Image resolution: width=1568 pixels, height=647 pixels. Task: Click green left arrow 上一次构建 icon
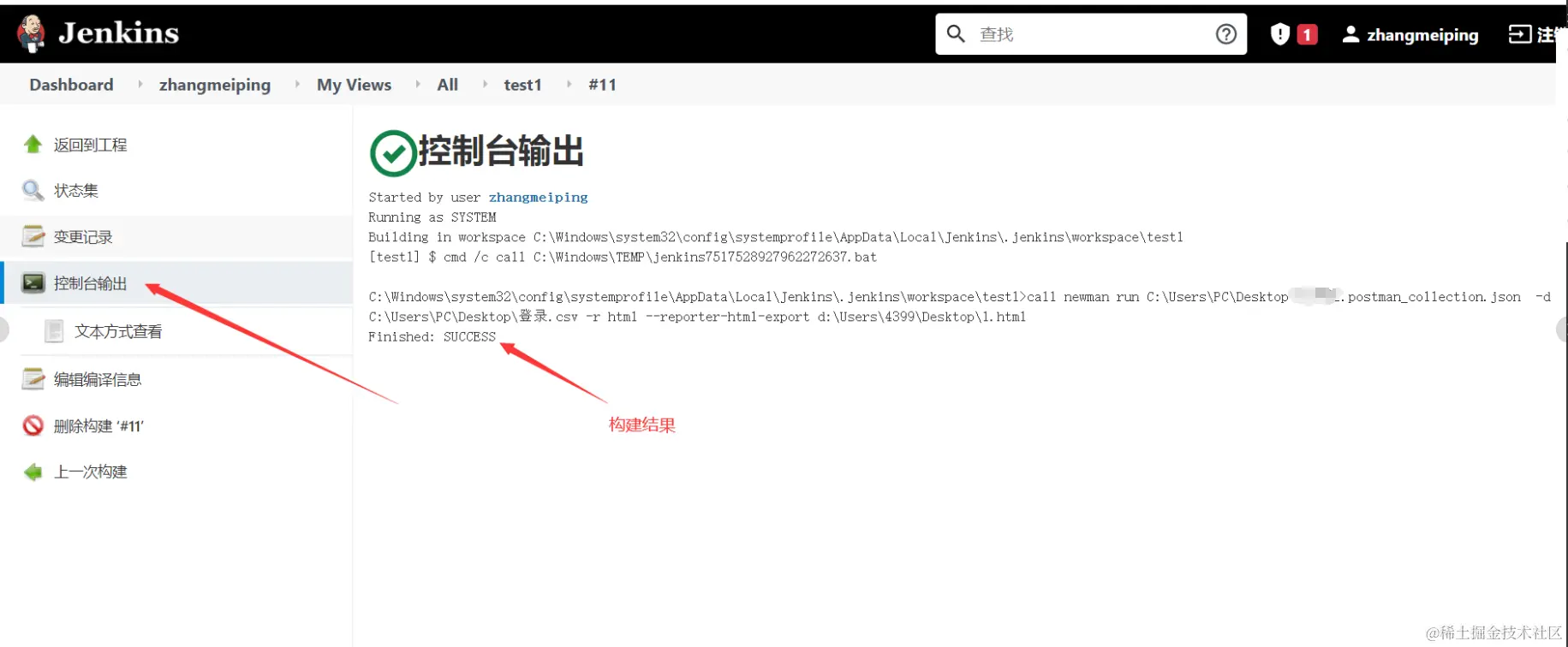coord(33,472)
